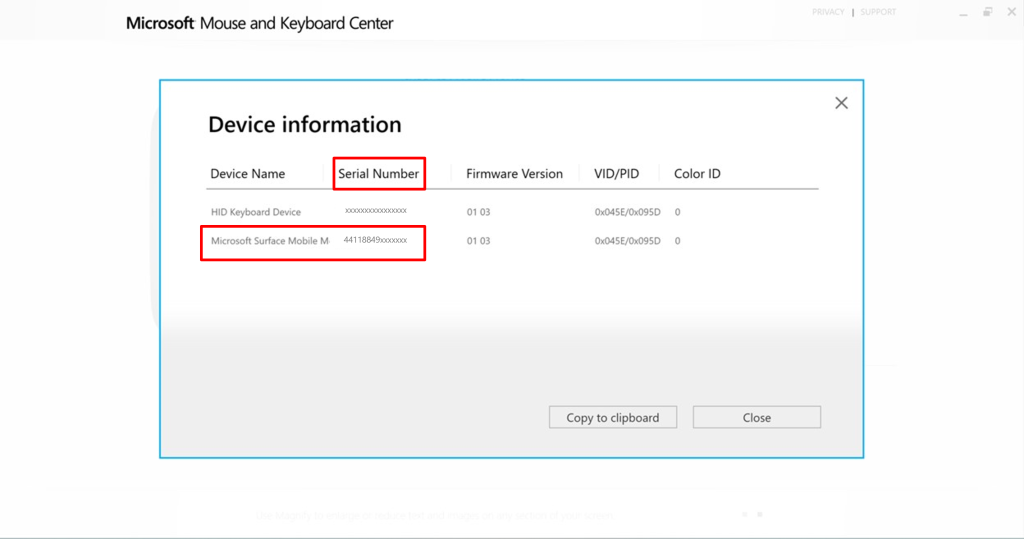Click Color ID 0 in Microsoft Surface Mobile row
1024x539 pixels.
(677, 240)
